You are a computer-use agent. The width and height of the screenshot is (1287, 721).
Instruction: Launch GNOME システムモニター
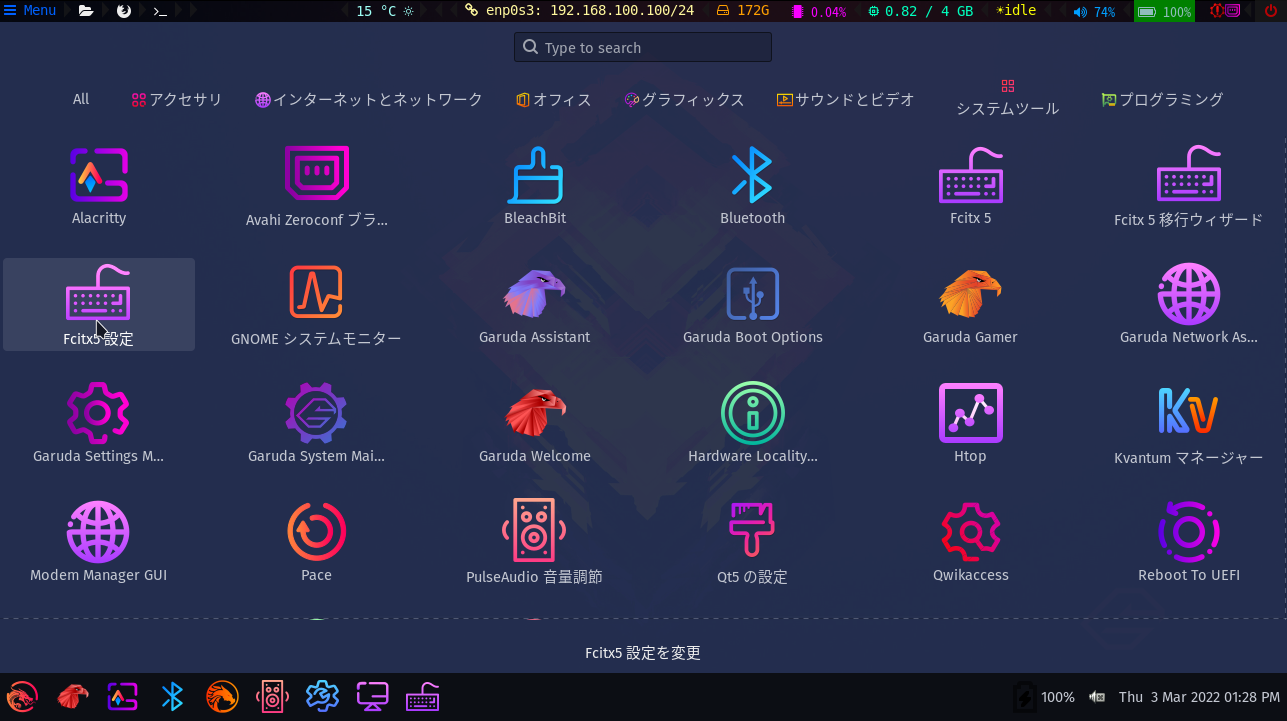pos(316,306)
